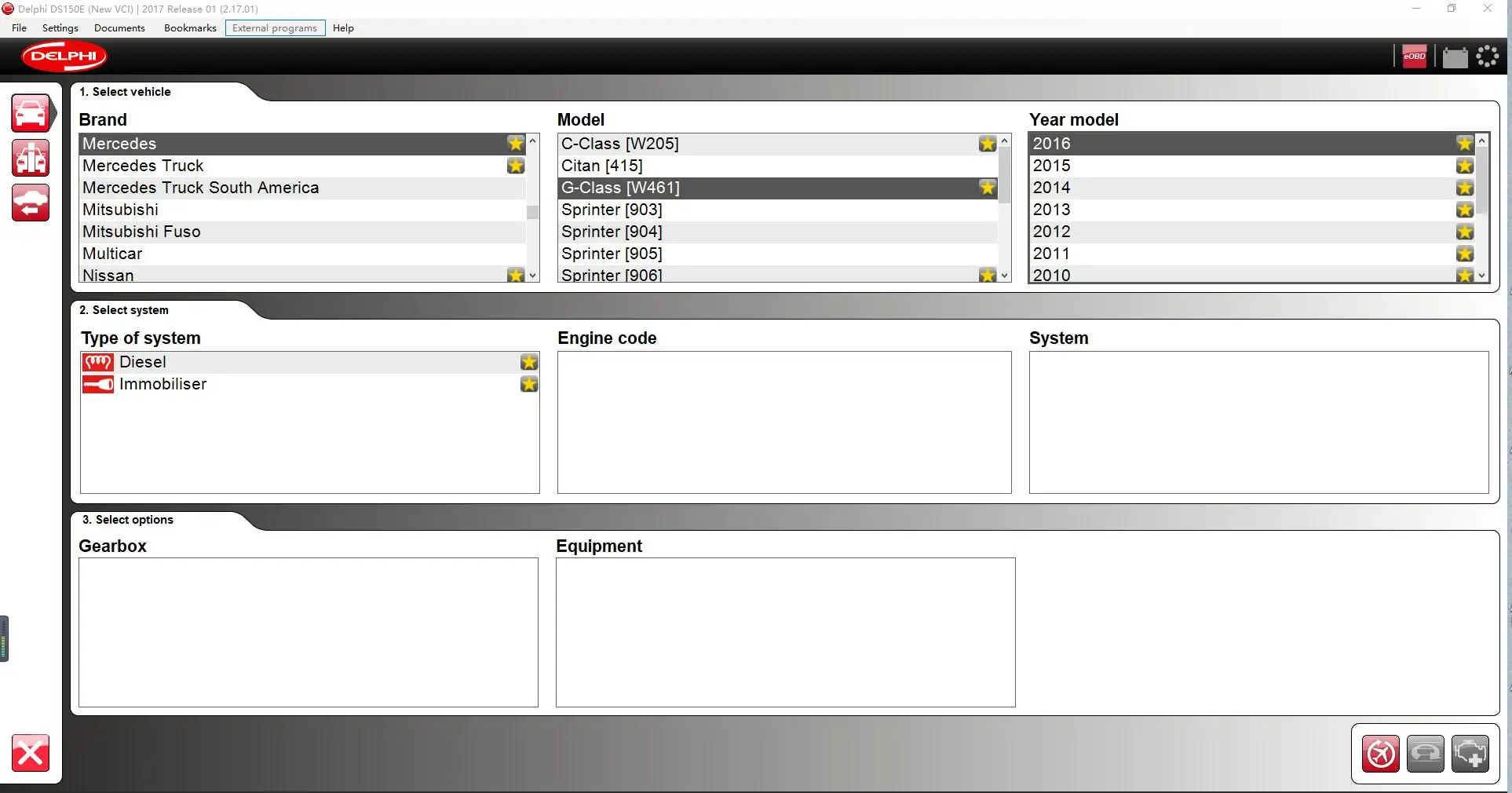Image resolution: width=1512 pixels, height=793 pixels.
Task: Open the External programs menu
Action: [275, 28]
